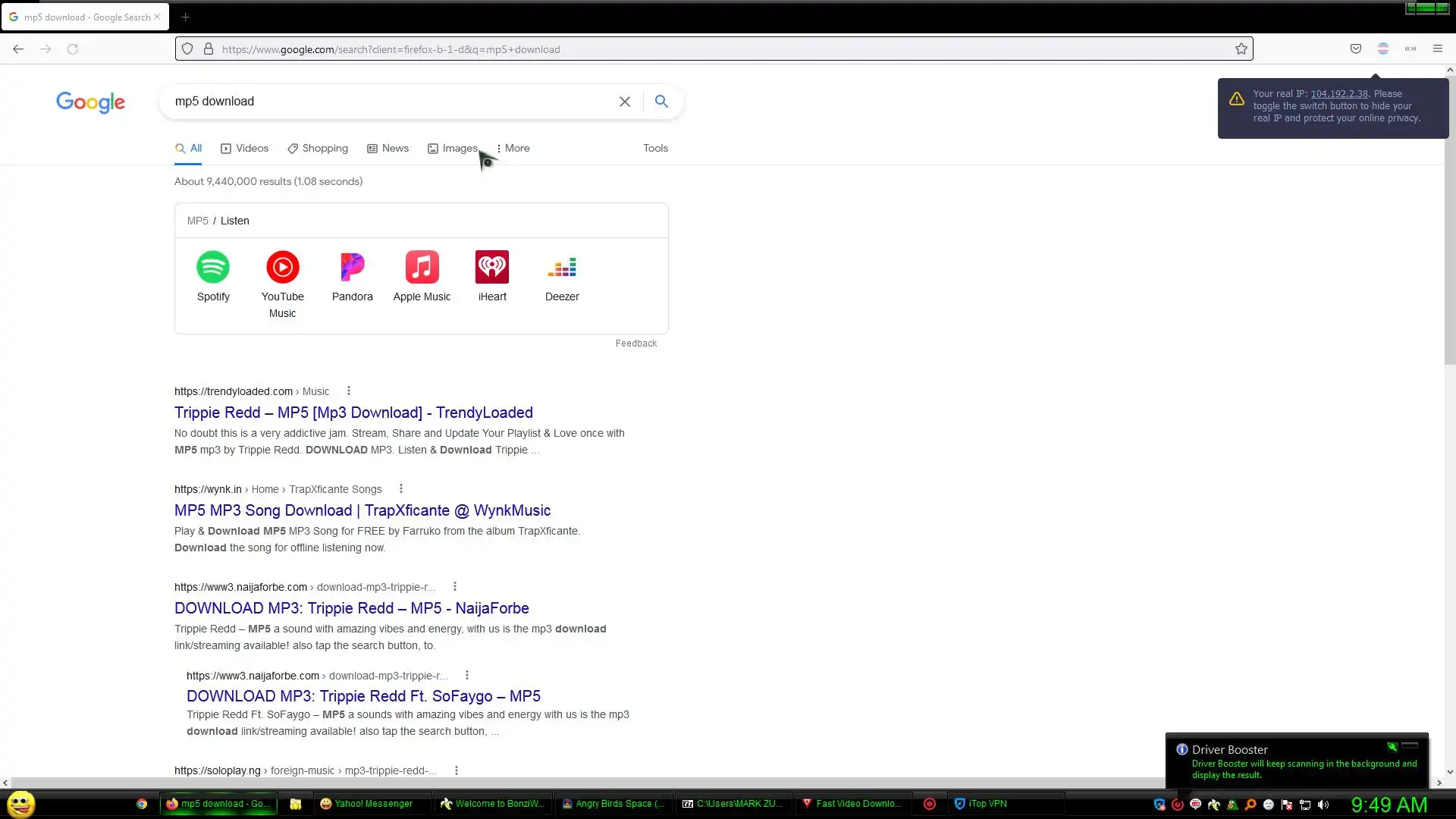Open the Deezer icon

562,267
